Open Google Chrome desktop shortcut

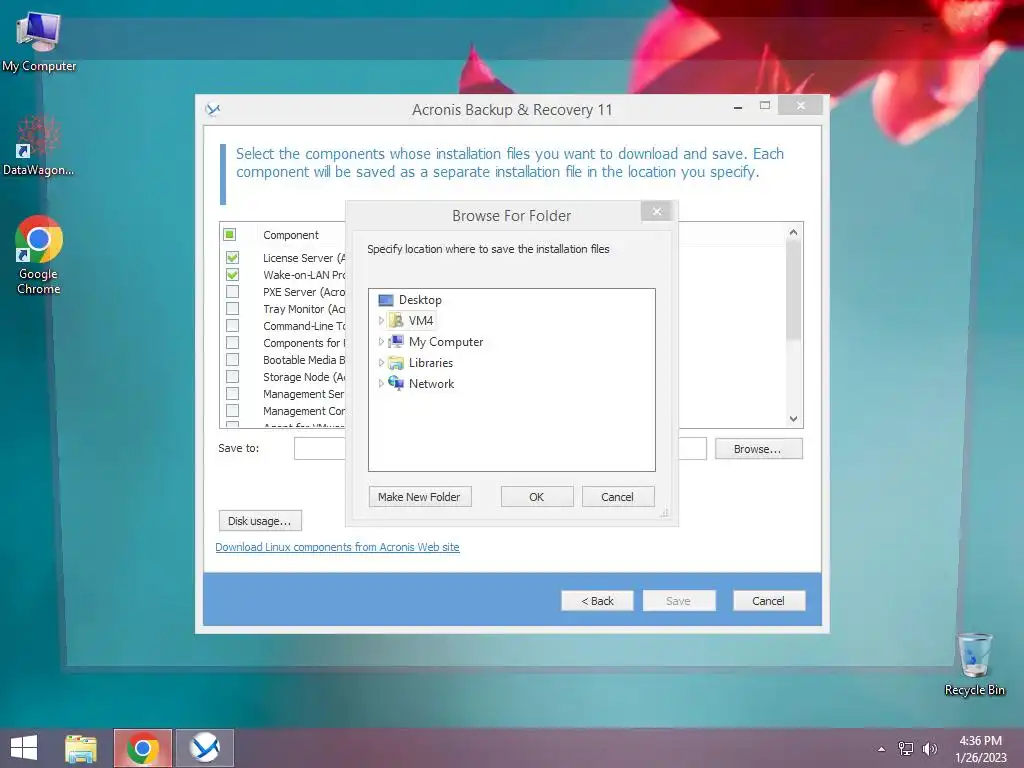pyautogui.click(x=39, y=255)
